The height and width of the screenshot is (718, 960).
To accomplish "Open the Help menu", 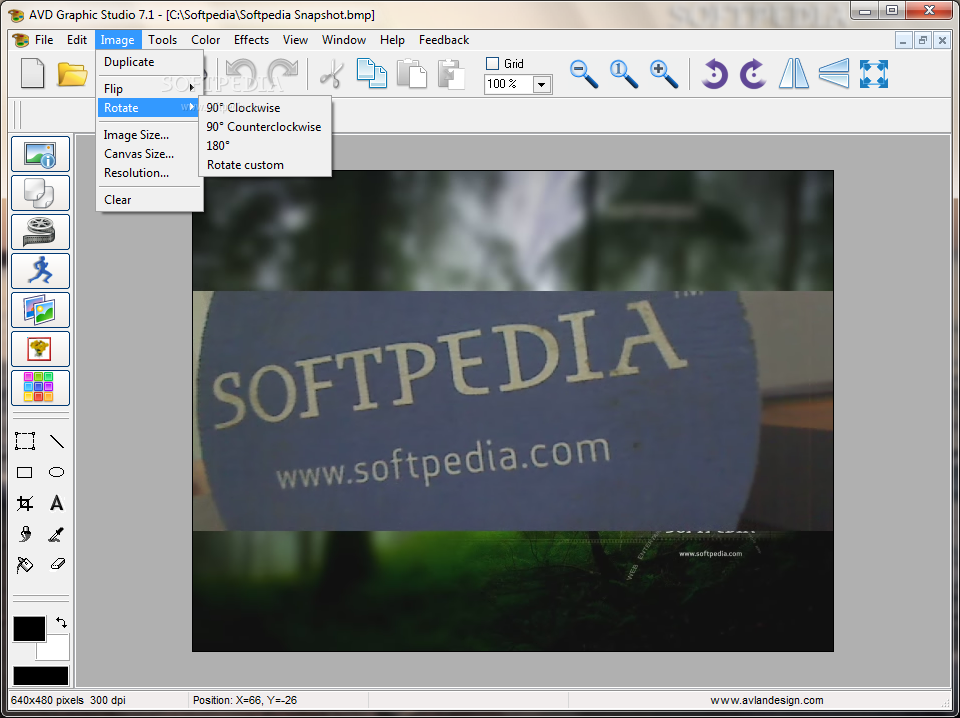I will [x=392, y=40].
